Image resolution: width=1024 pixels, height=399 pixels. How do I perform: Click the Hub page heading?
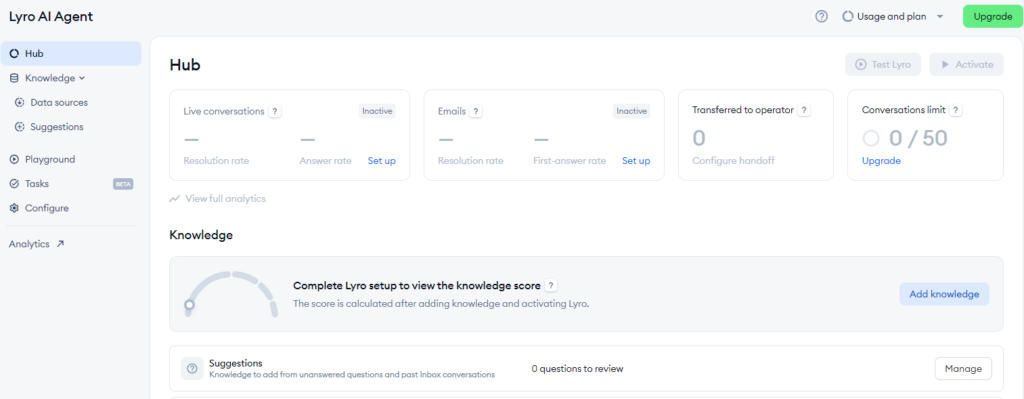[185, 65]
